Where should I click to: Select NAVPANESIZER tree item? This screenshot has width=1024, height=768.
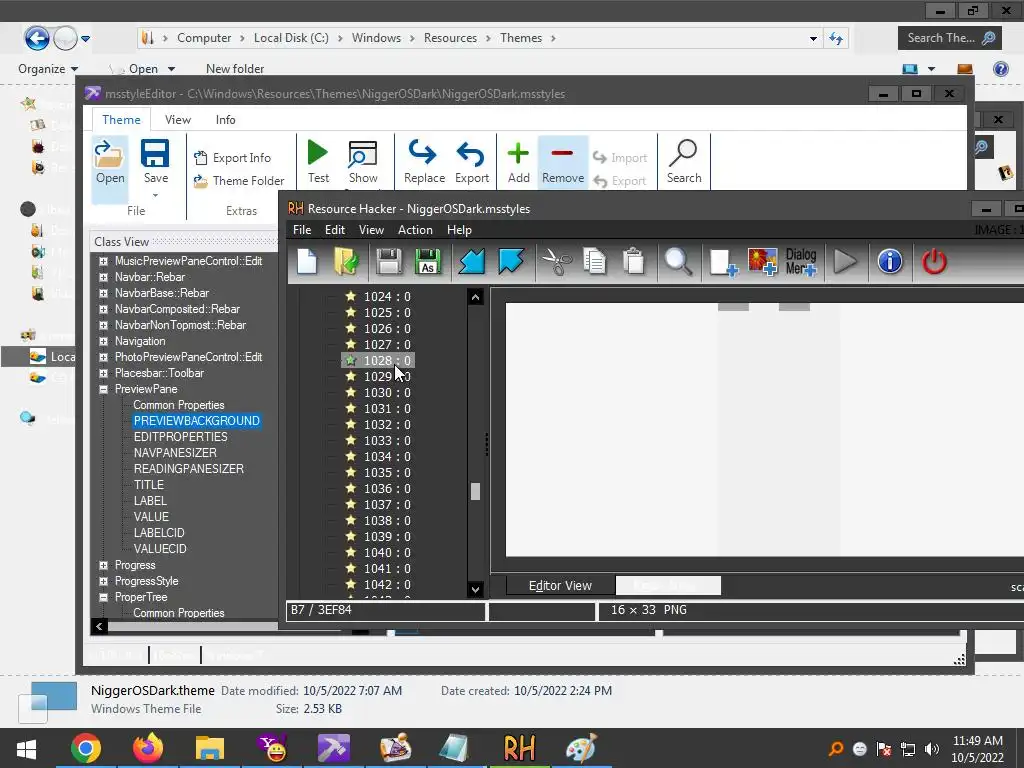click(175, 453)
